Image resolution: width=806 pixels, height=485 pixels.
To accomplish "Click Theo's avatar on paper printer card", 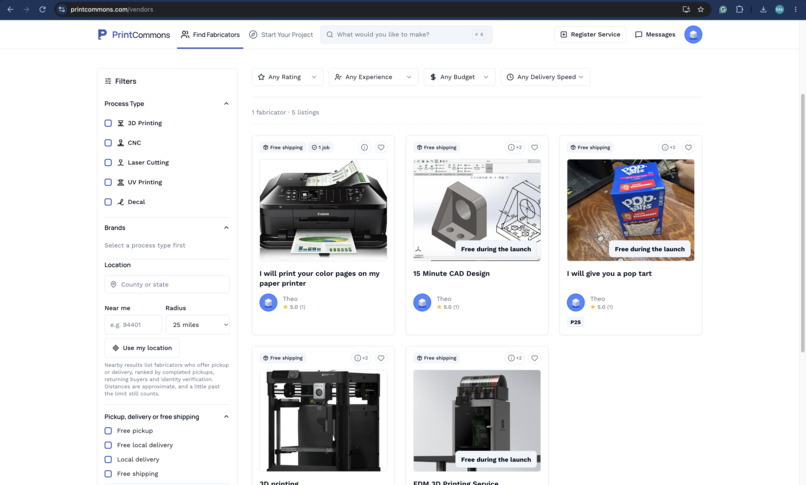I will point(268,302).
